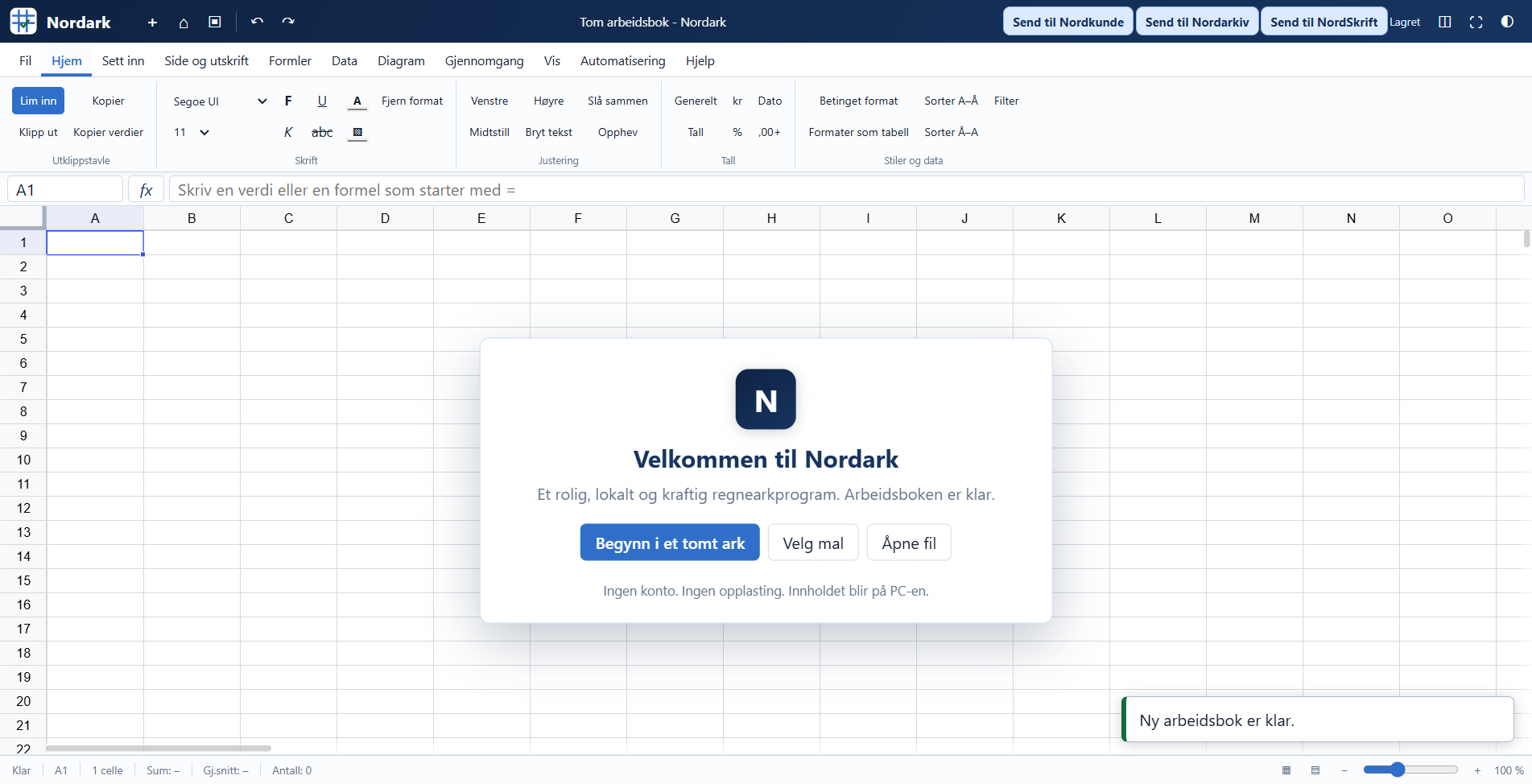This screenshot has width=1532, height=784.
Task: Open the Side og utskrift tab
Action: pos(206,60)
